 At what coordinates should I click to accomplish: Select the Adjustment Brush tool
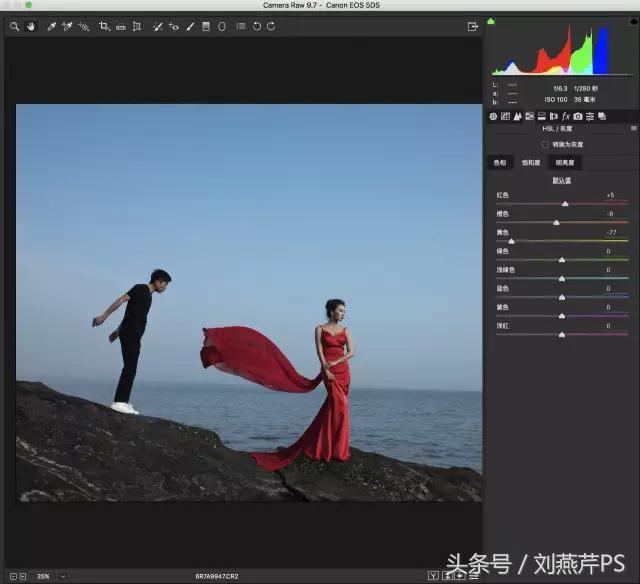coord(190,27)
